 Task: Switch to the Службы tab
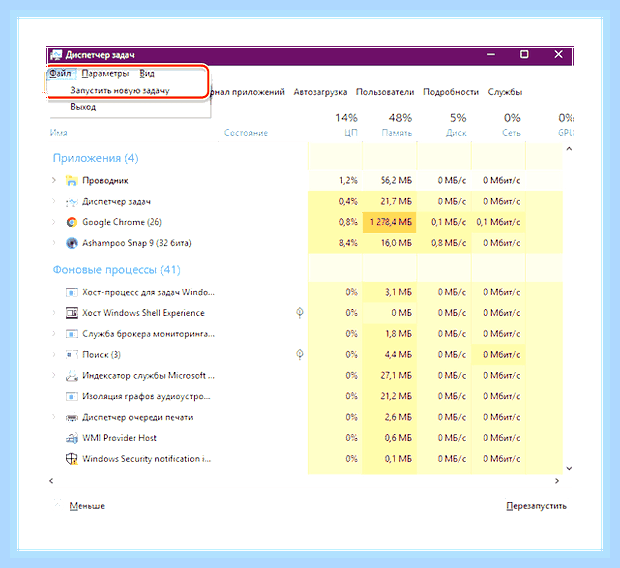click(505, 92)
